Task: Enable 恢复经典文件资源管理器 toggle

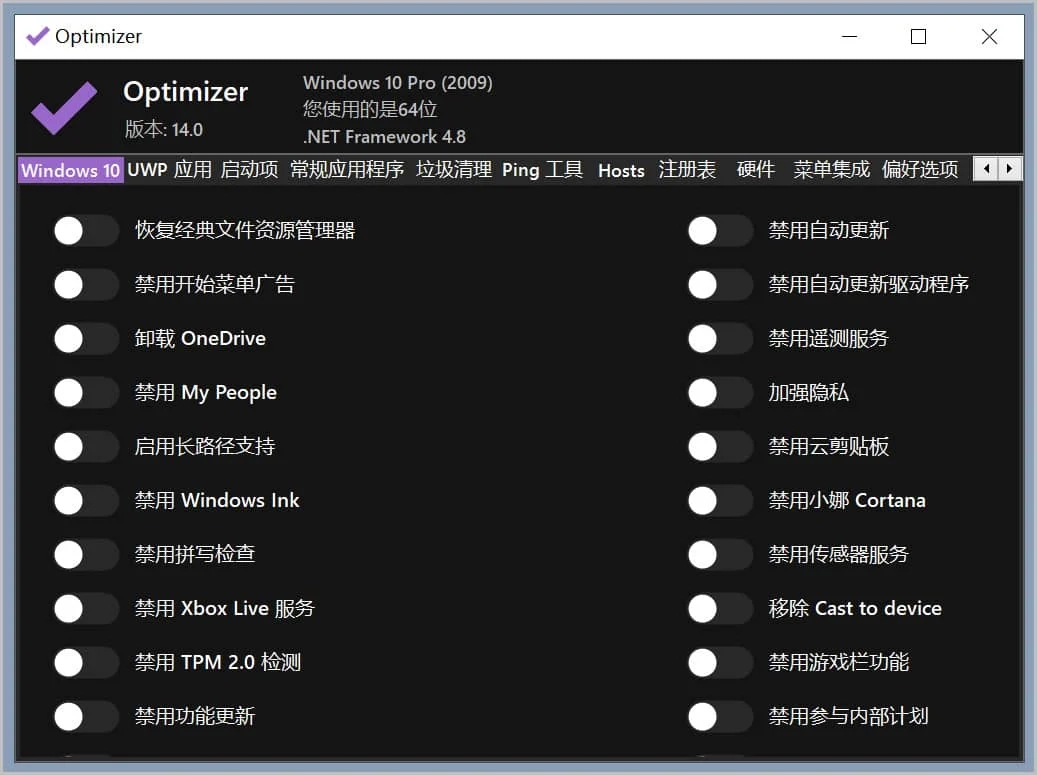Action: [x=85, y=231]
